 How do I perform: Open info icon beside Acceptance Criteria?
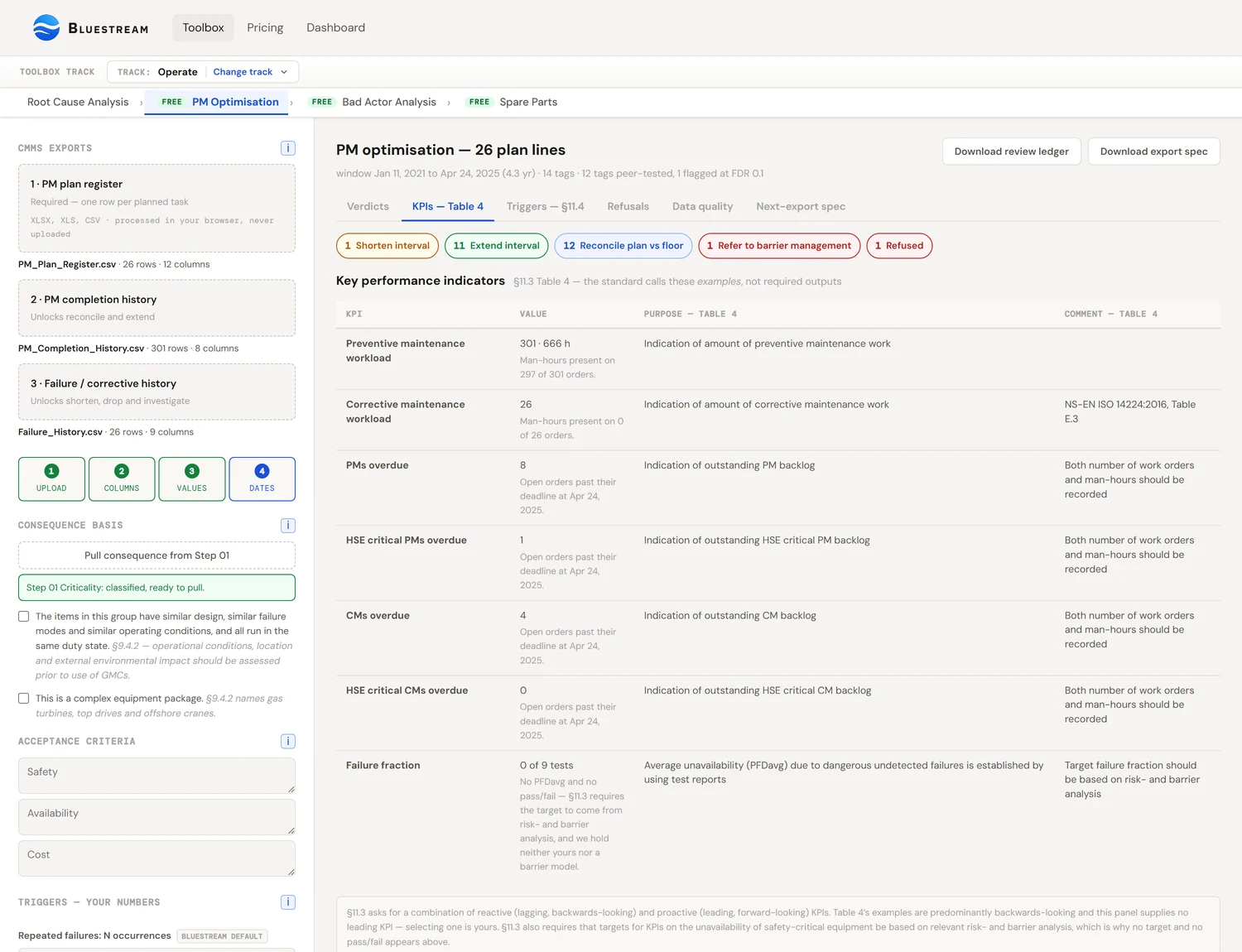(288, 742)
